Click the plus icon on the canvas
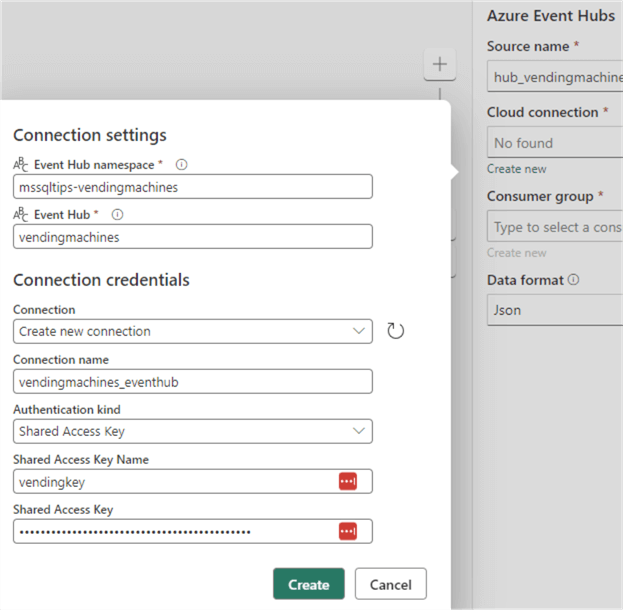623x610 pixels. coord(439,65)
